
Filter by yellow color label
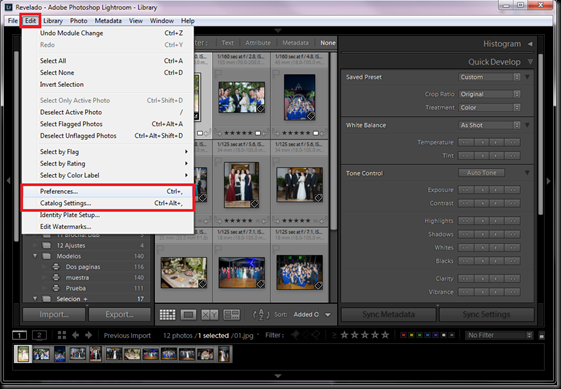pyautogui.click(x=411, y=335)
